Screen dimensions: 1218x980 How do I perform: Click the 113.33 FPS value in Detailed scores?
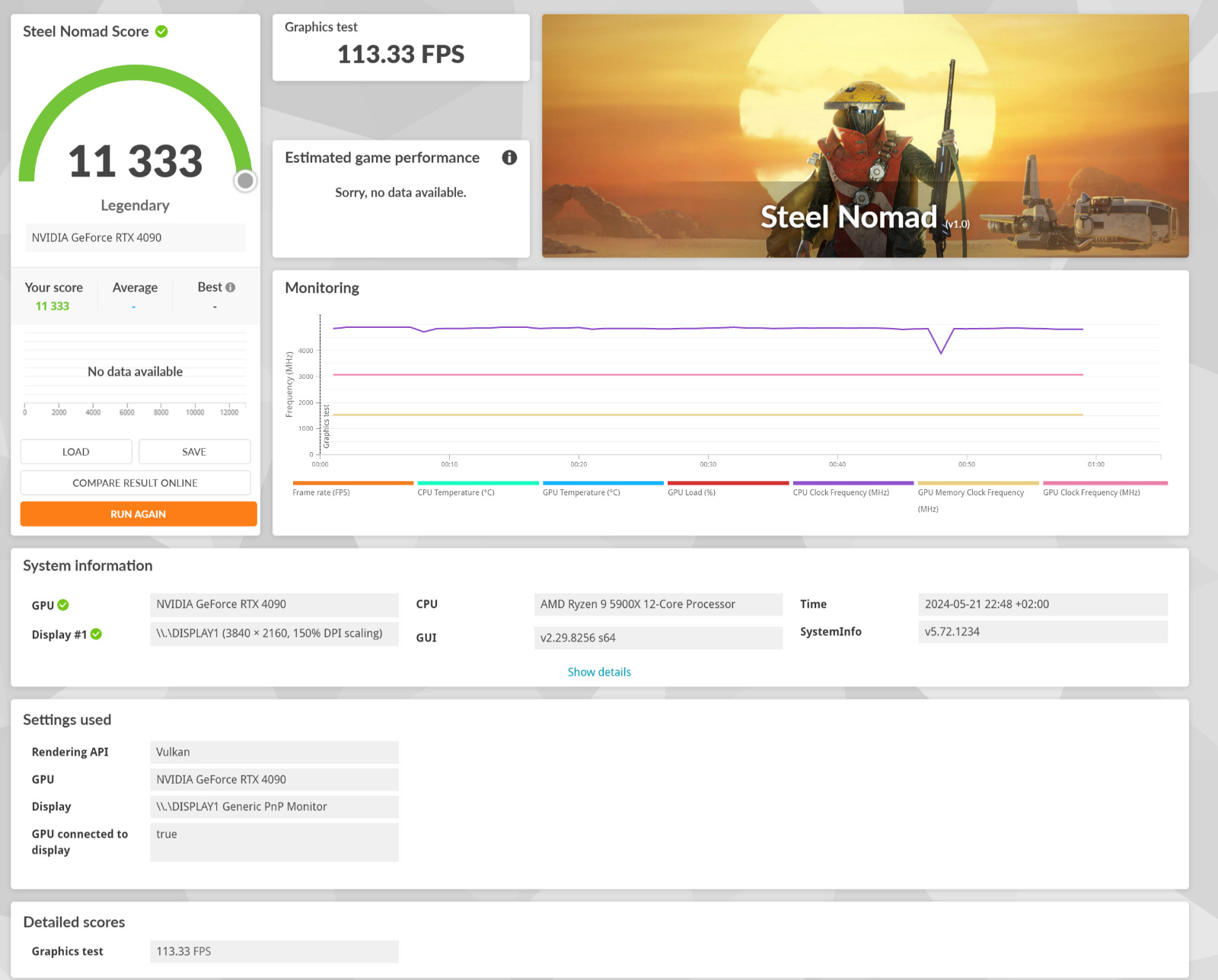274,952
